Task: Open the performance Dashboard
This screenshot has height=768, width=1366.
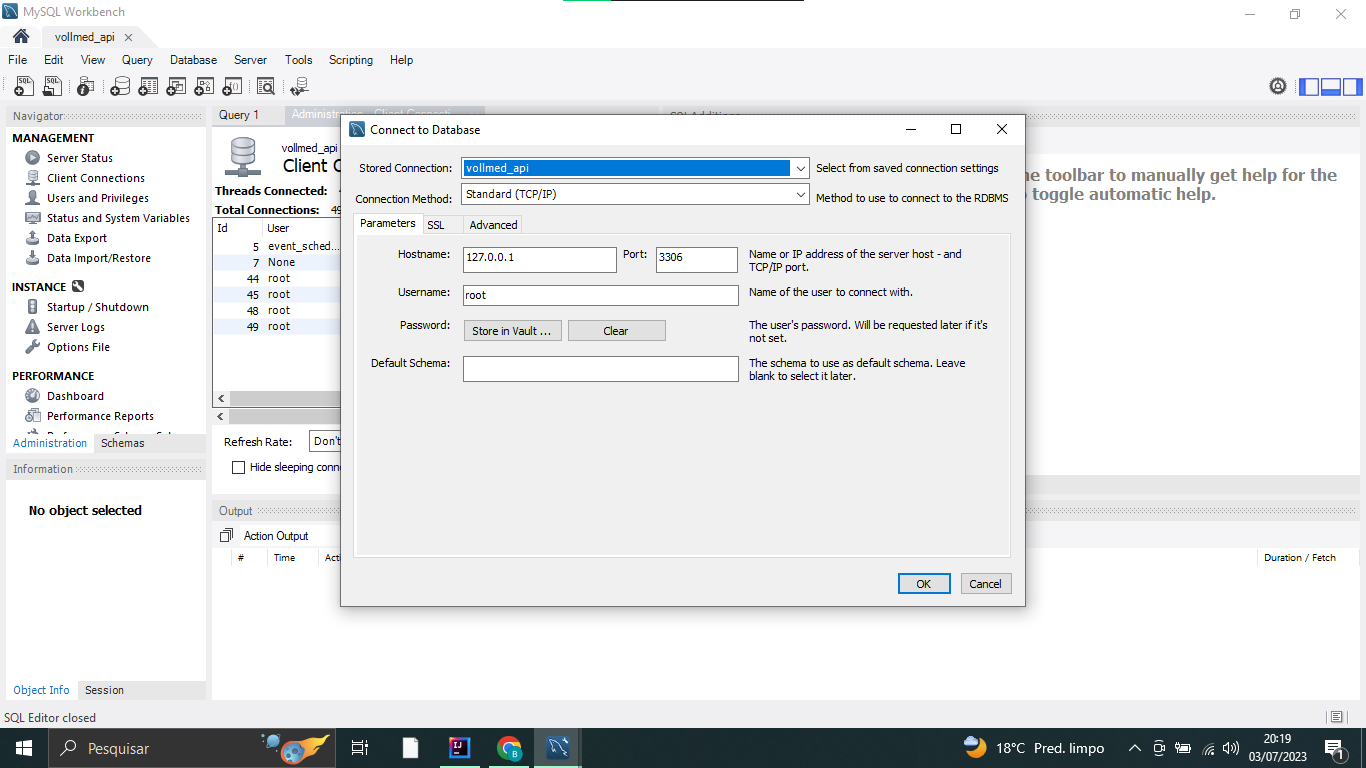Action: (x=75, y=396)
